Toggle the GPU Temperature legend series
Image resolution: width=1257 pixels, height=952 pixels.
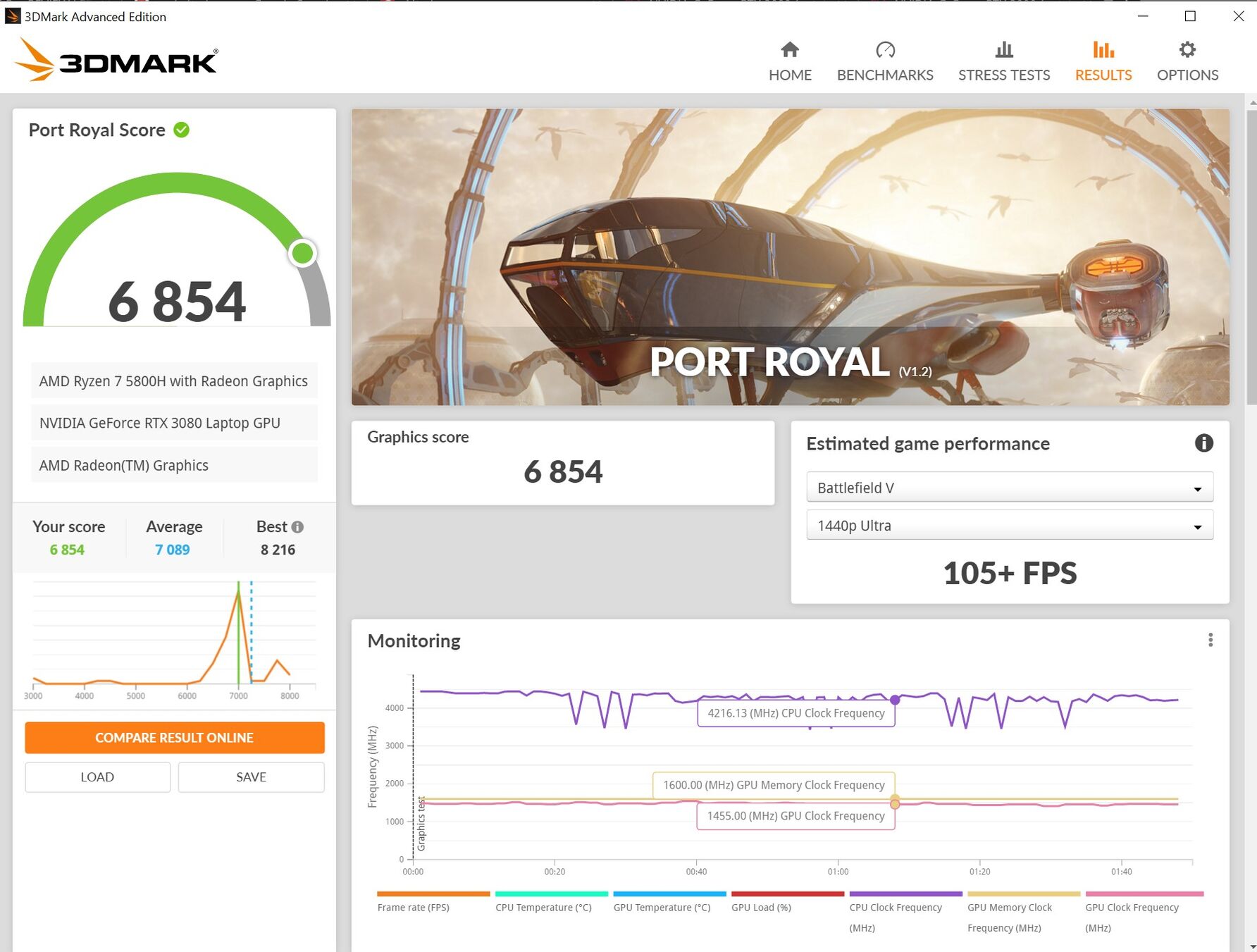coord(669,903)
